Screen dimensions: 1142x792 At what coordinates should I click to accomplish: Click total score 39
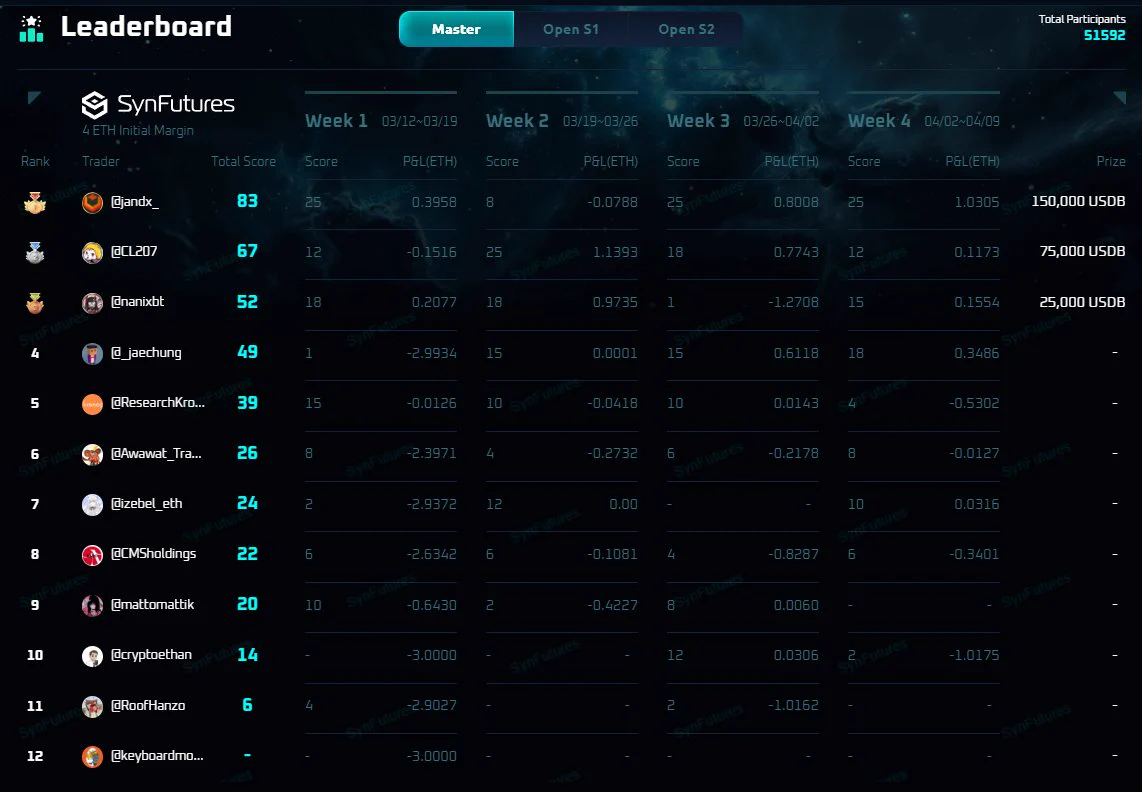click(247, 403)
